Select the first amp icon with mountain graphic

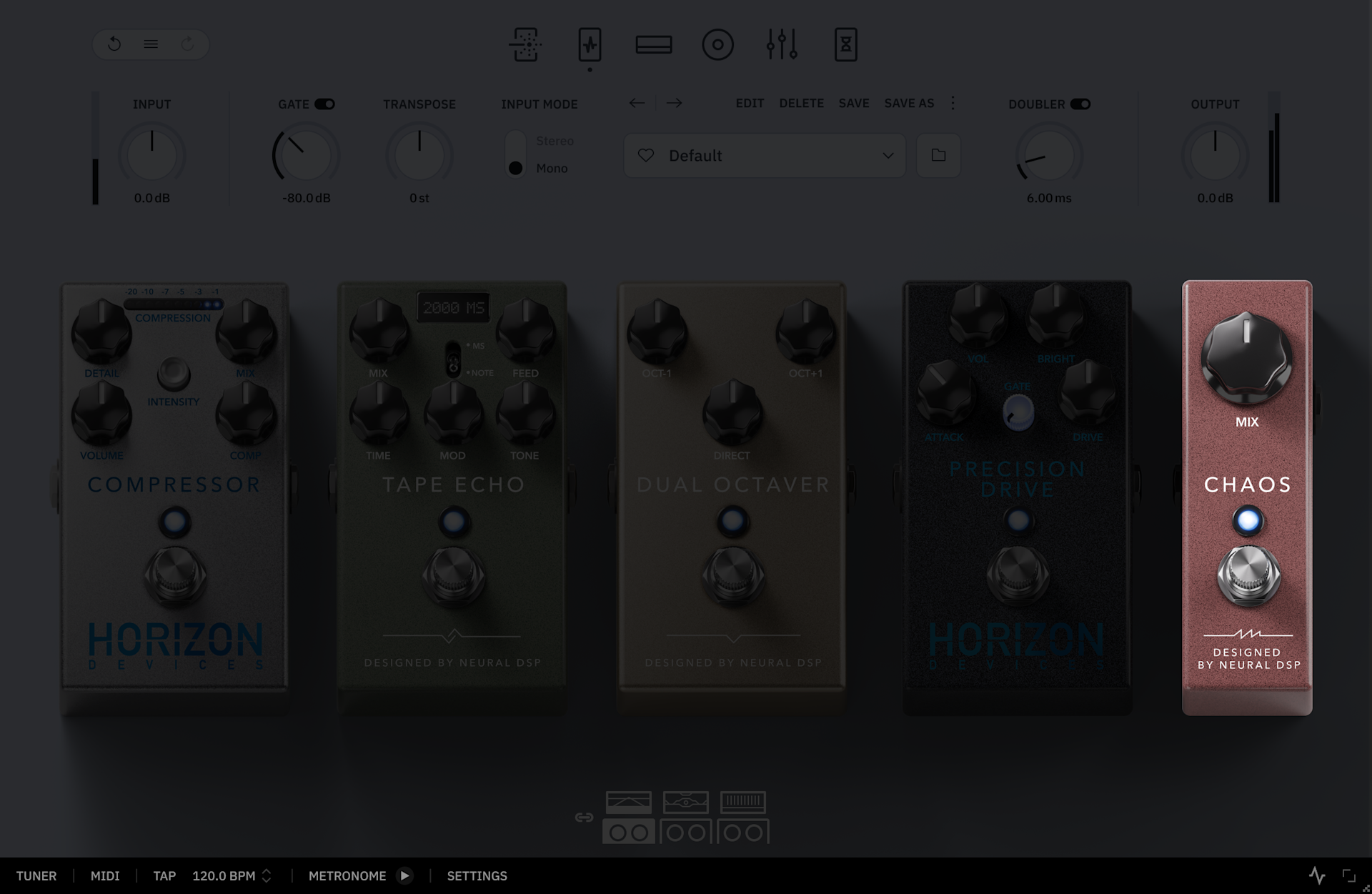[x=629, y=802]
